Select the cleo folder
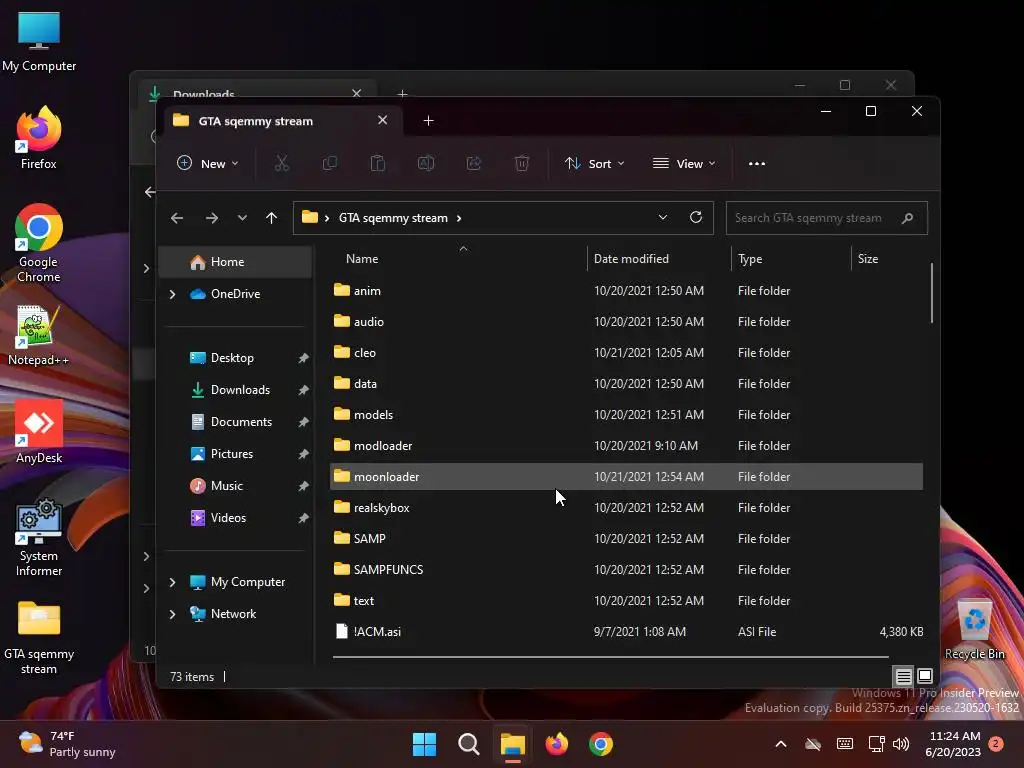1024x768 pixels. click(626, 353)
